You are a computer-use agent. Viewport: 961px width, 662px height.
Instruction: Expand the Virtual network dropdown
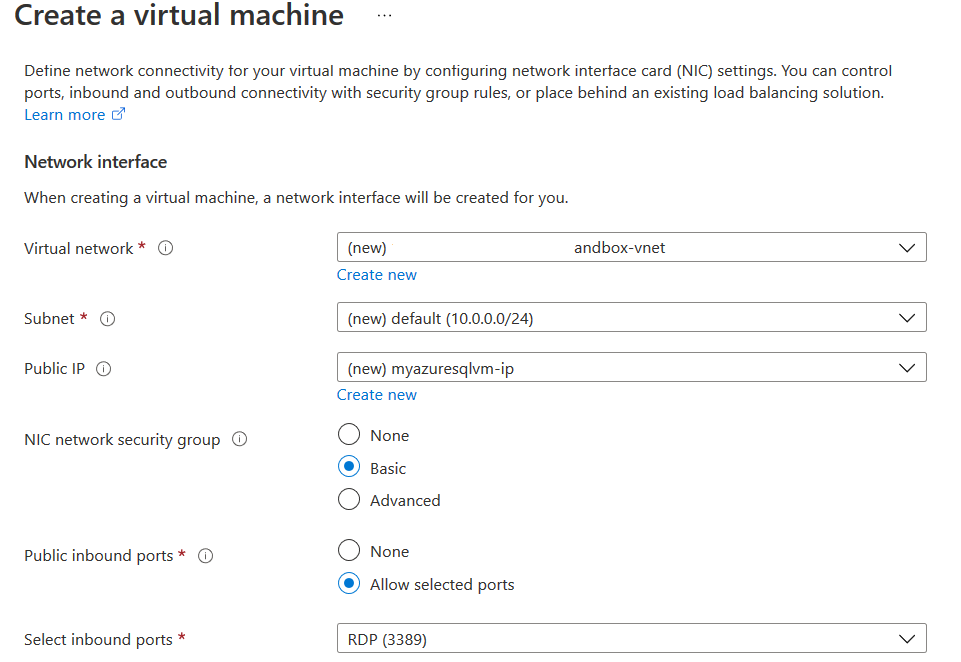tap(631, 247)
